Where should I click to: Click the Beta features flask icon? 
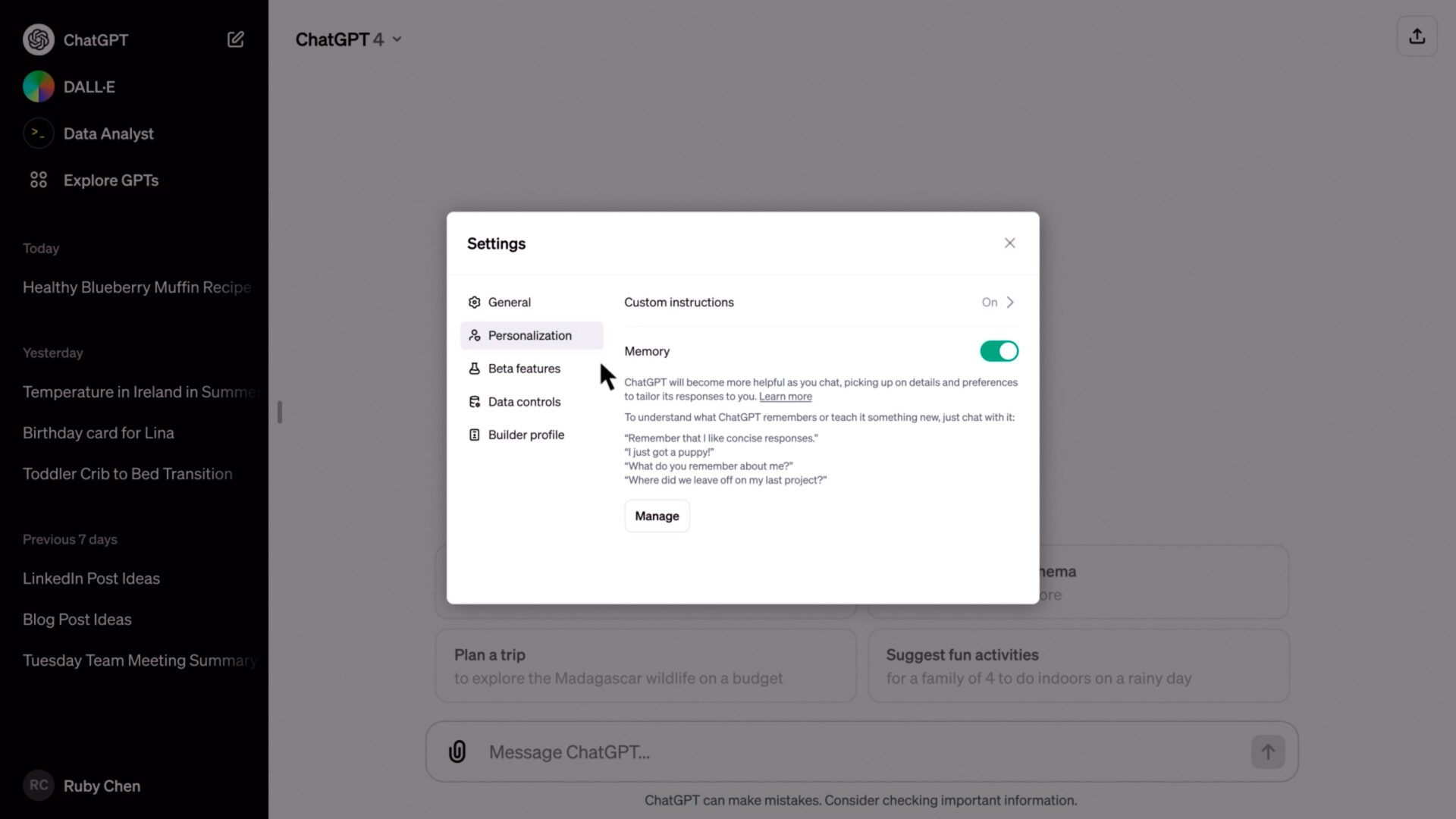coord(474,368)
